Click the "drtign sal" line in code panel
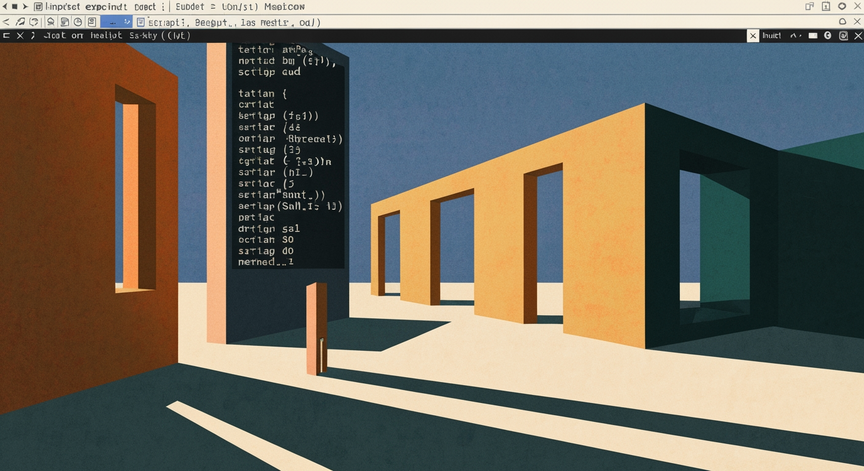 269,229
